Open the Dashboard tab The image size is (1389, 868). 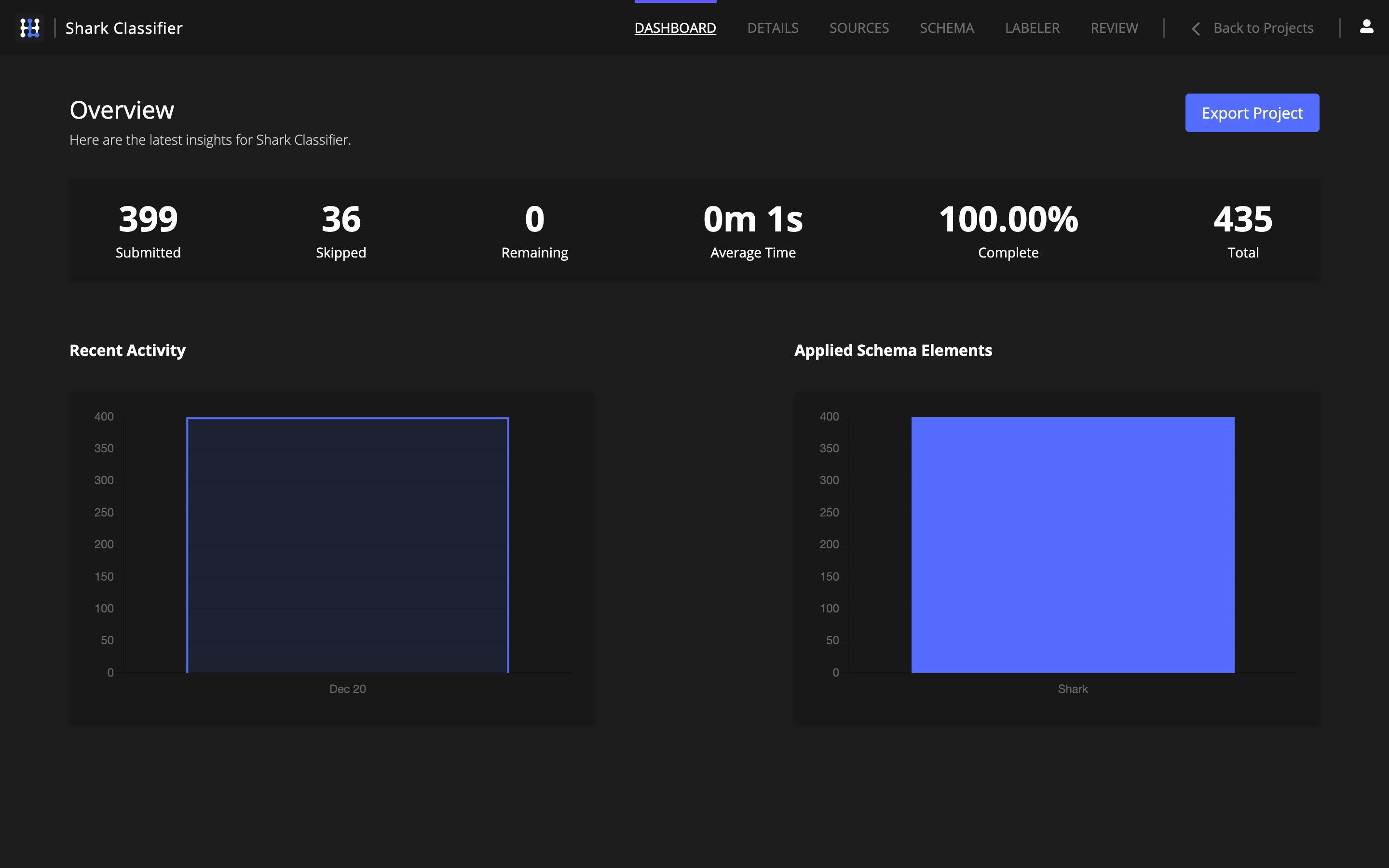pyautogui.click(x=675, y=28)
